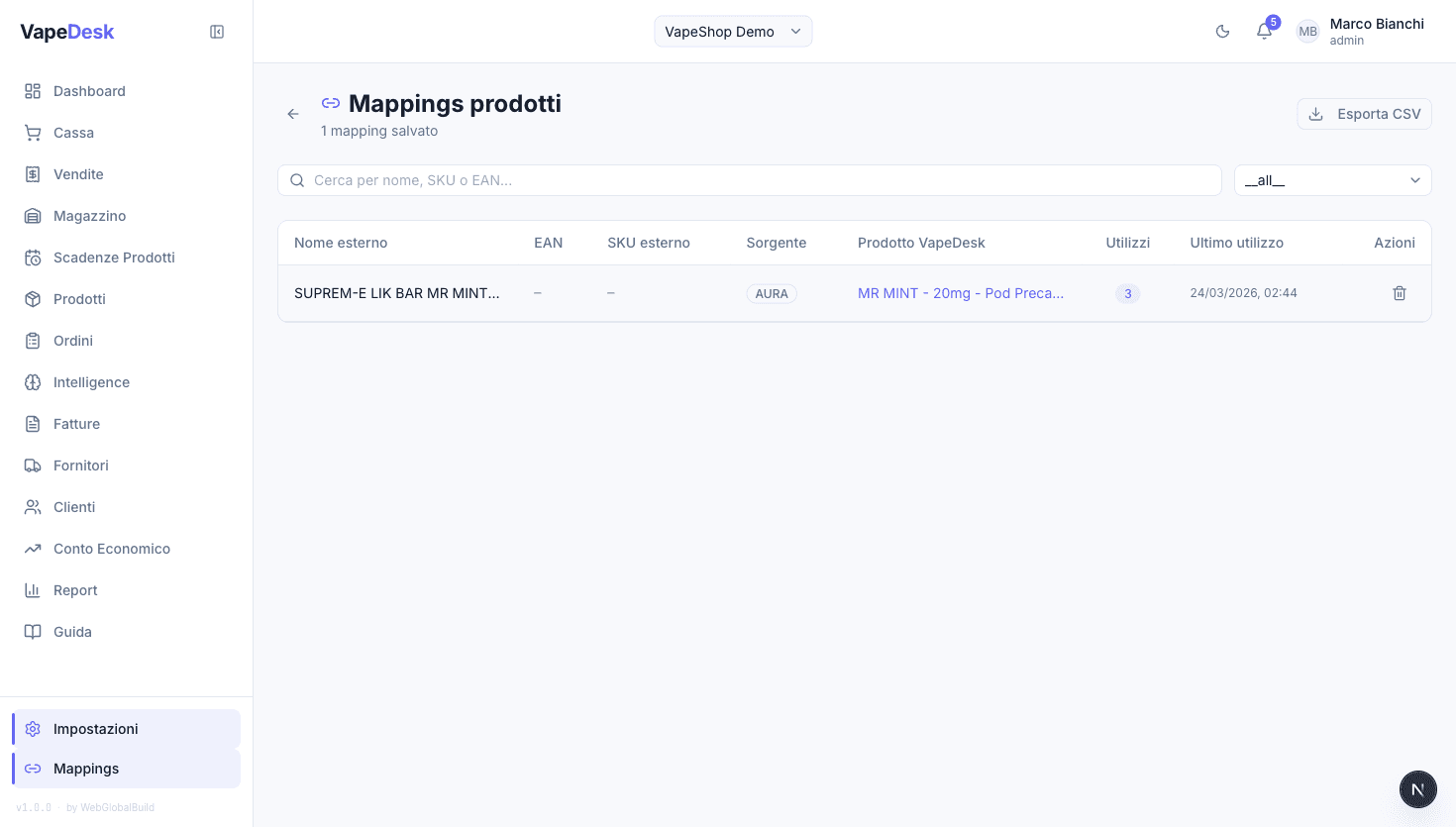Switch to the Impostazioni section

pyautogui.click(x=96, y=728)
